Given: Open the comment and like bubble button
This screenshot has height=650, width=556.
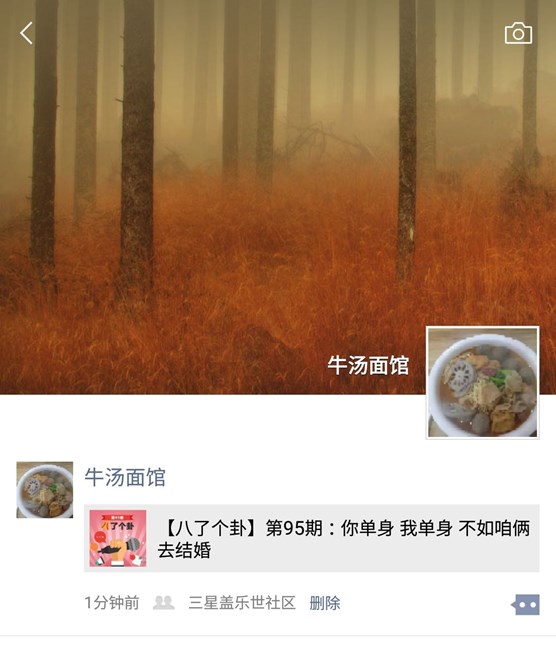Looking at the screenshot, I should [x=525, y=604].
